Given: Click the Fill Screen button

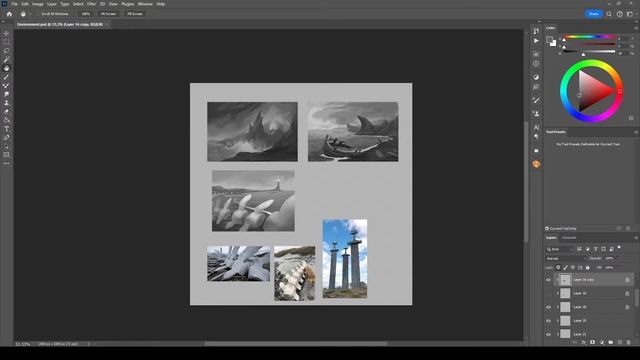Looking at the screenshot, I should pos(135,14).
